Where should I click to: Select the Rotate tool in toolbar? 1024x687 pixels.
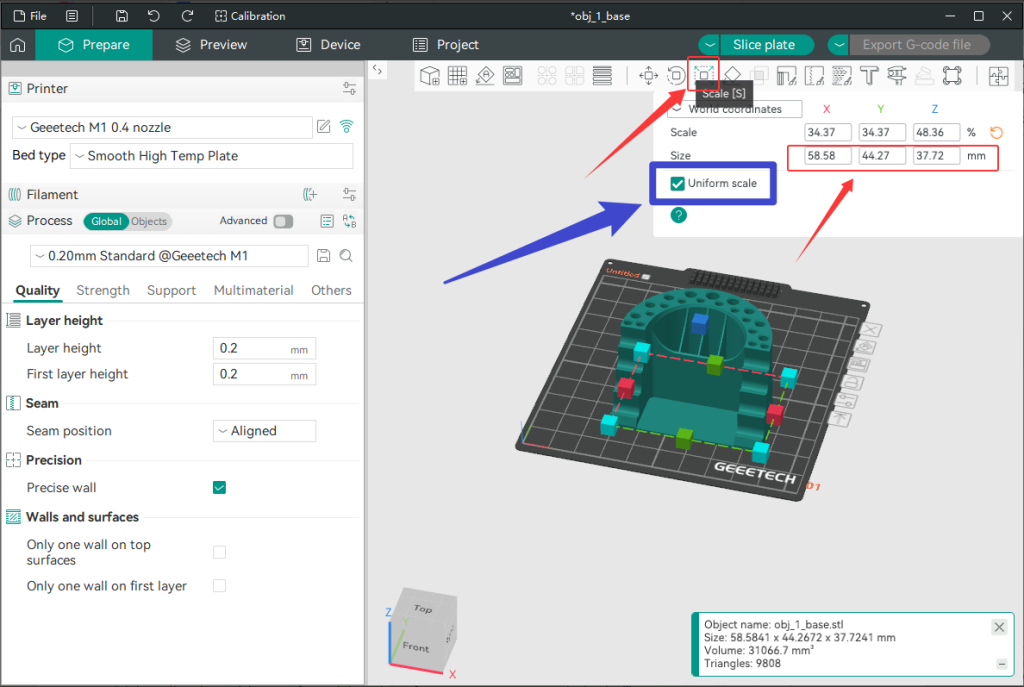[x=676, y=76]
